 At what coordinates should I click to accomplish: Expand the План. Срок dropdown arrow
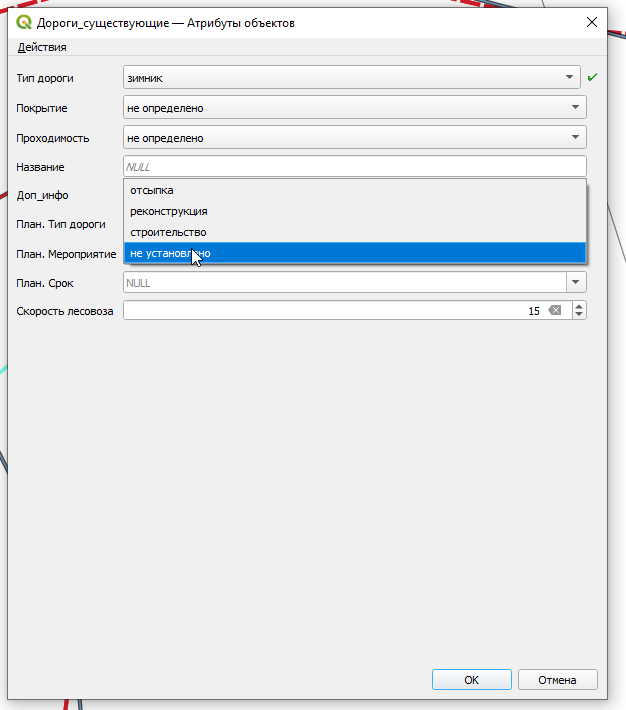(576, 282)
